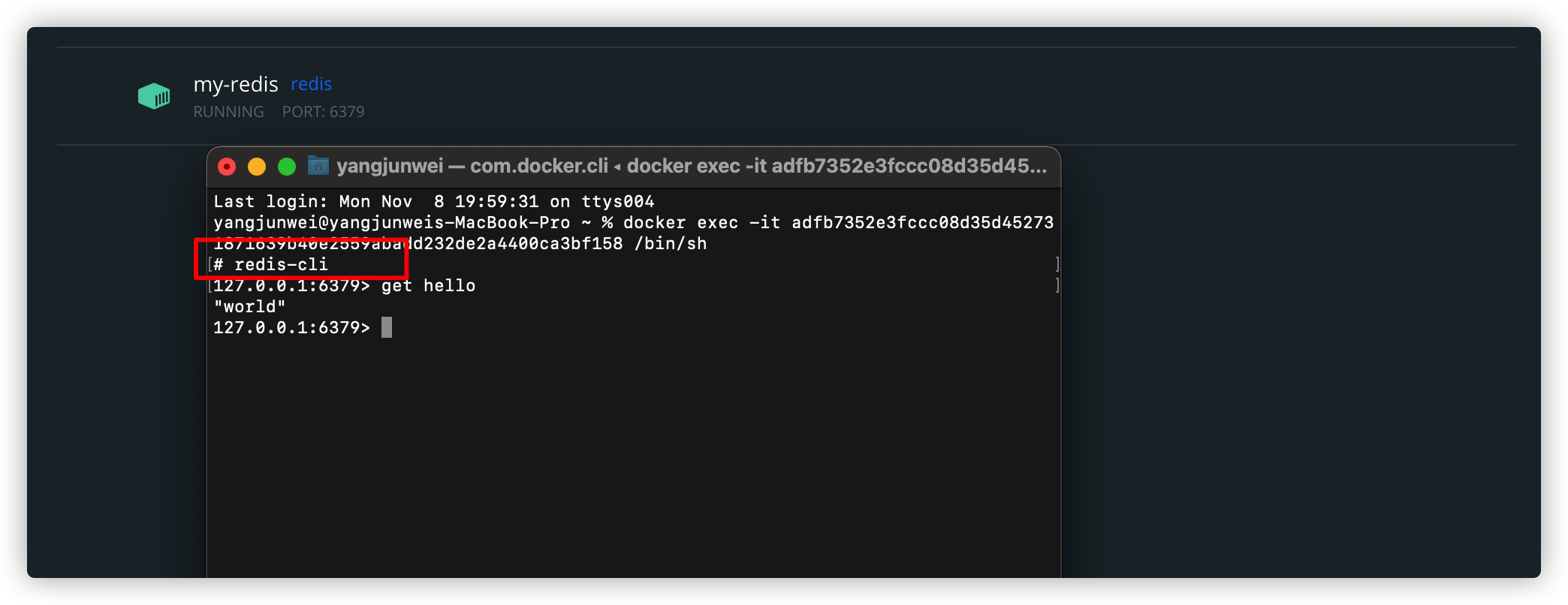Click the teal container icon for my-redis
Viewport: 1568px width, 605px height.
(154, 96)
